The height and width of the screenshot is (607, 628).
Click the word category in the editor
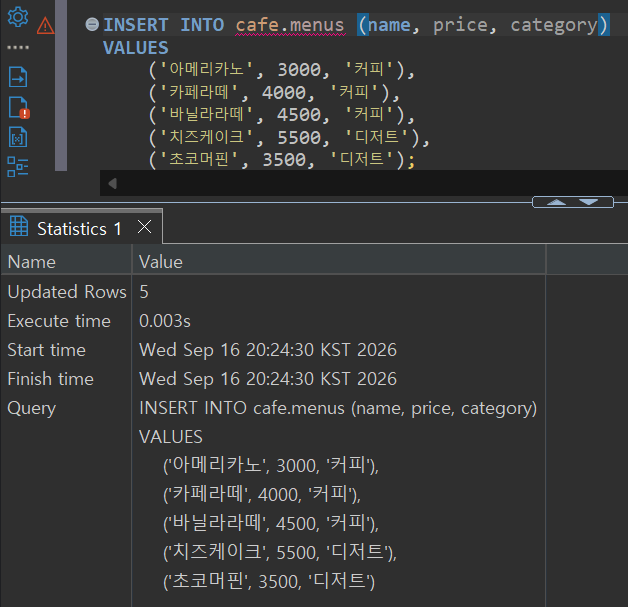coord(554,26)
